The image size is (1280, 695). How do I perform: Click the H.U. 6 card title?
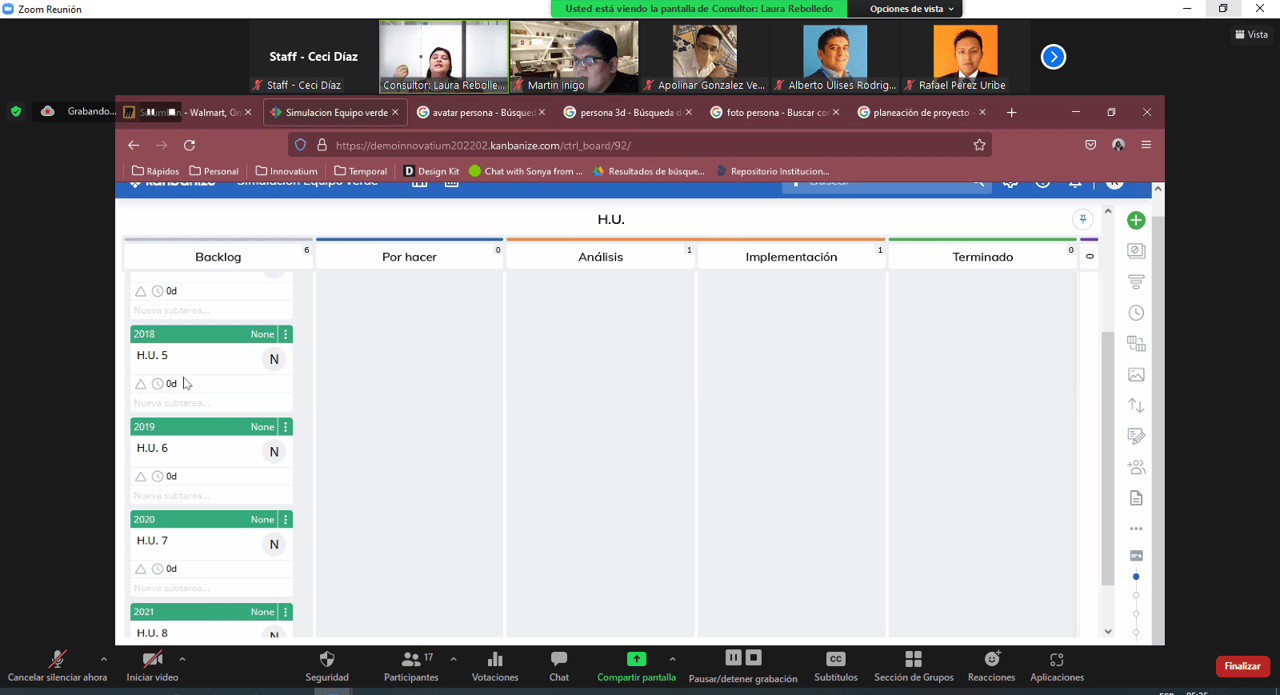click(x=153, y=448)
